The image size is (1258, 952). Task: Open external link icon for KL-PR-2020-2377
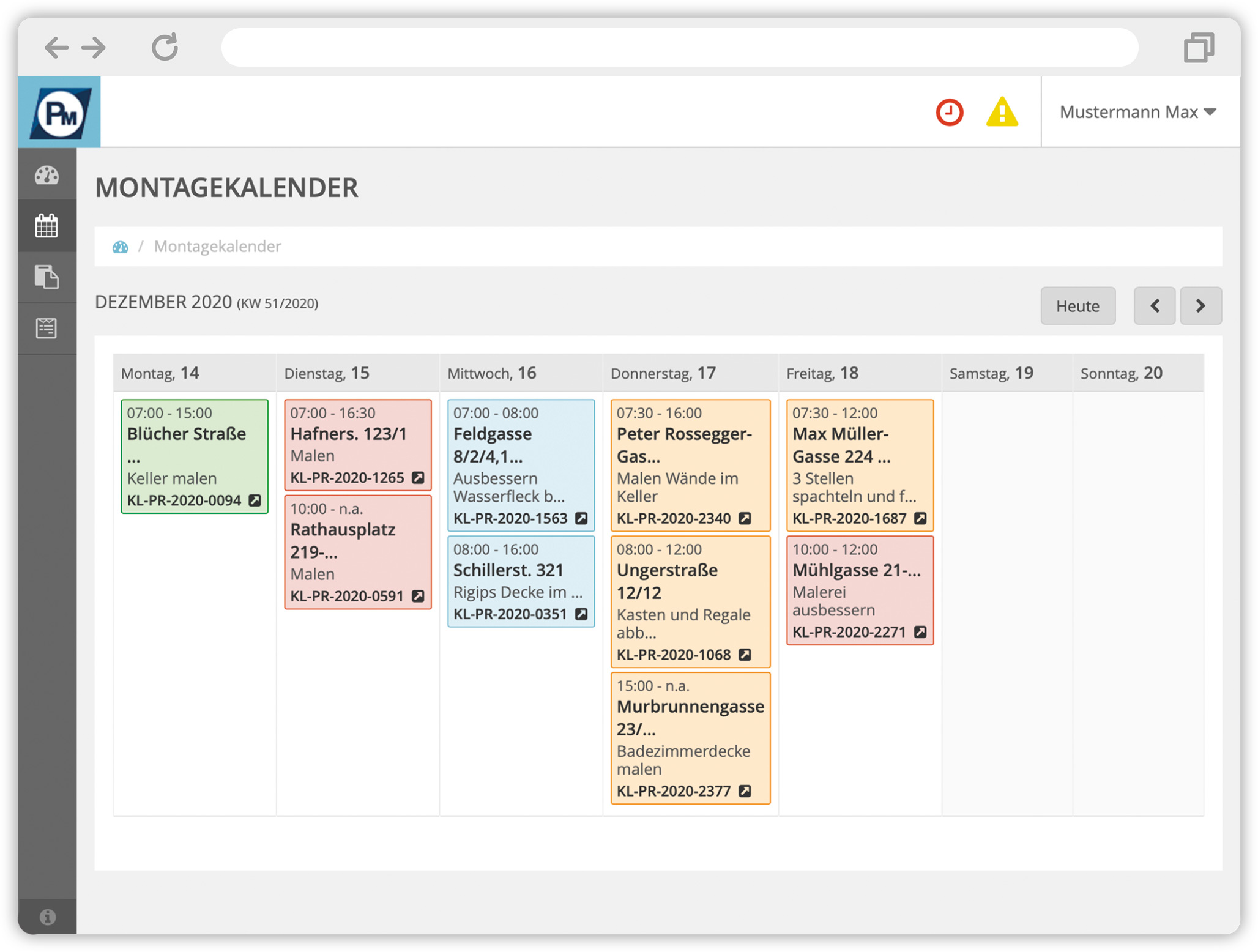tap(745, 791)
